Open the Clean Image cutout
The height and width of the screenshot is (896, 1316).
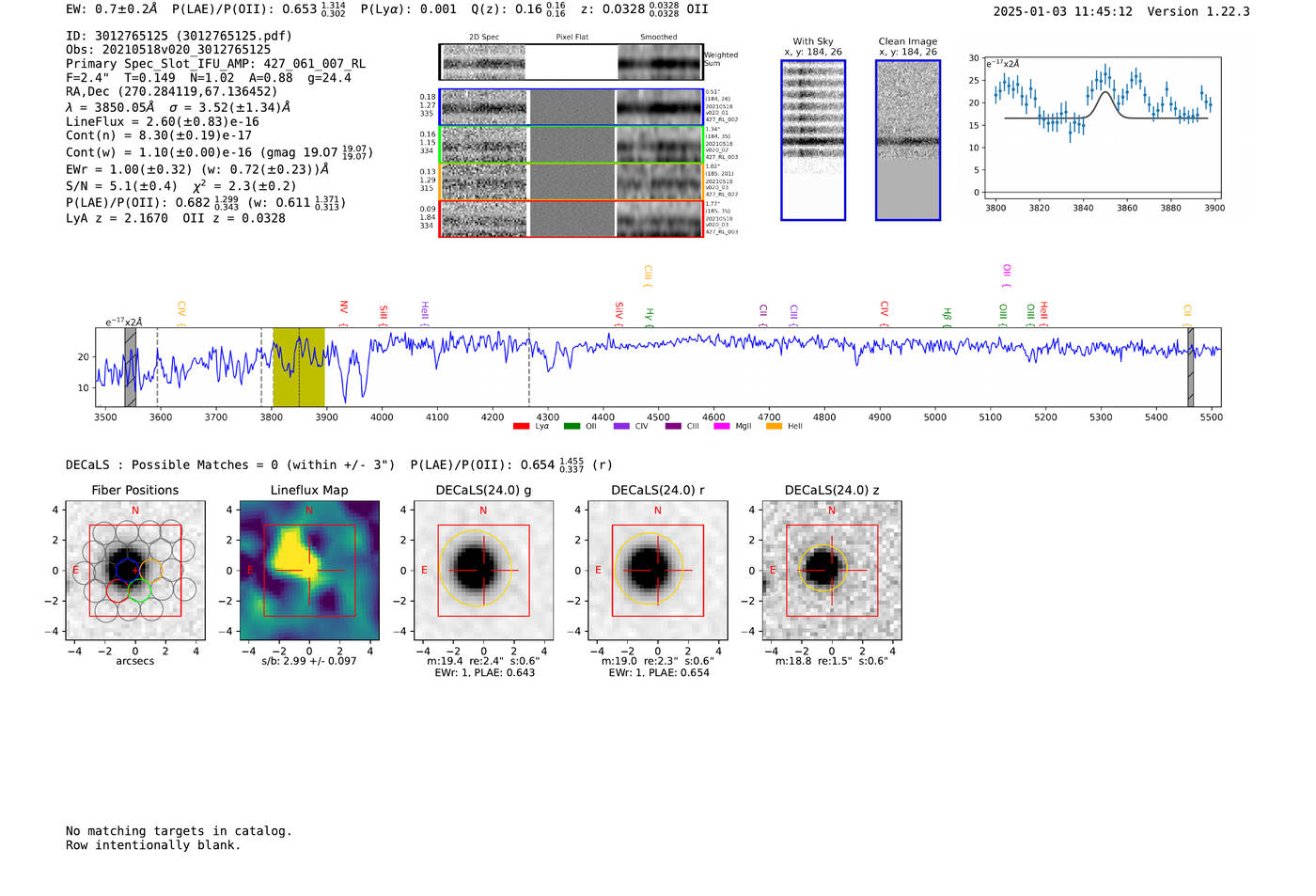(908, 140)
